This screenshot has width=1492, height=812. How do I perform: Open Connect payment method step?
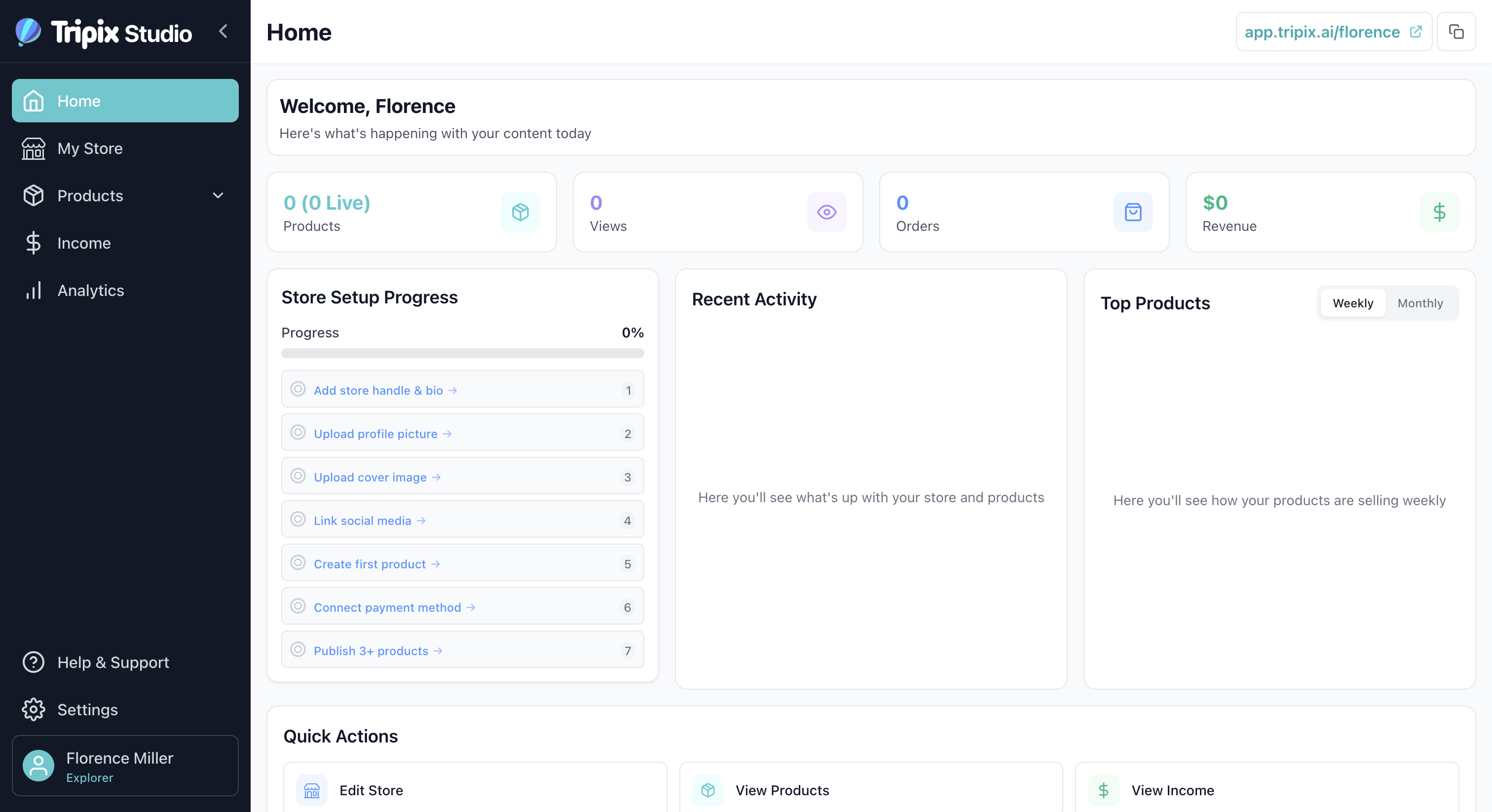coord(463,607)
